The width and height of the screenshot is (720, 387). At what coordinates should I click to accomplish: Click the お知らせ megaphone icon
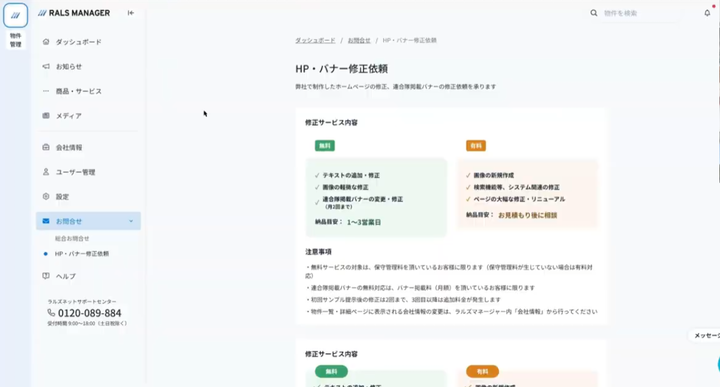click(46, 67)
